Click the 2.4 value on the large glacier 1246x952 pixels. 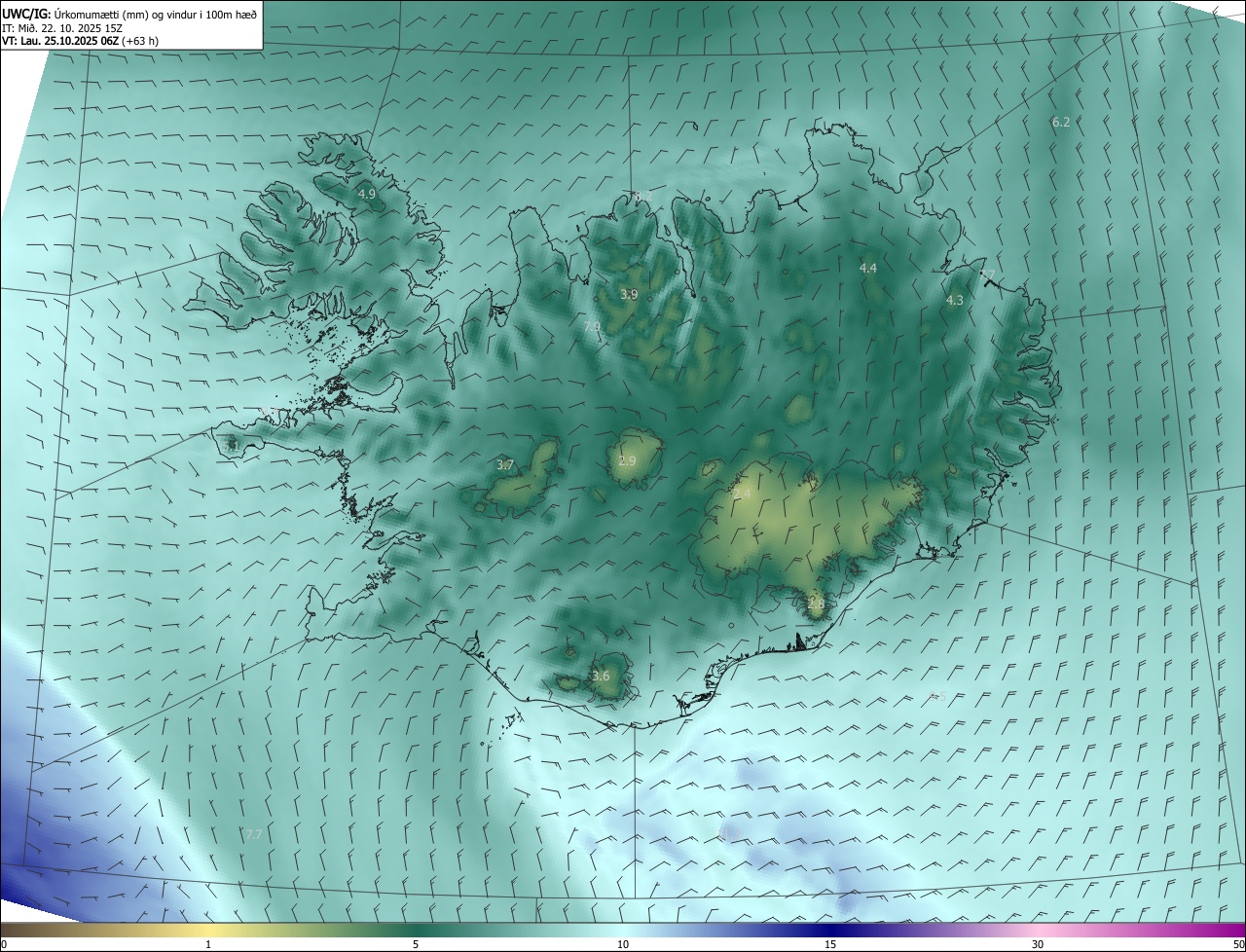tap(742, 494)
